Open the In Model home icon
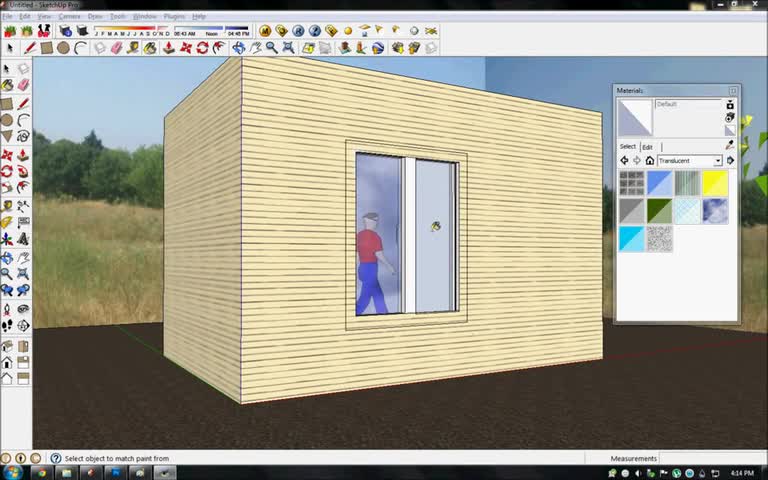 click(x=649, y=161)
